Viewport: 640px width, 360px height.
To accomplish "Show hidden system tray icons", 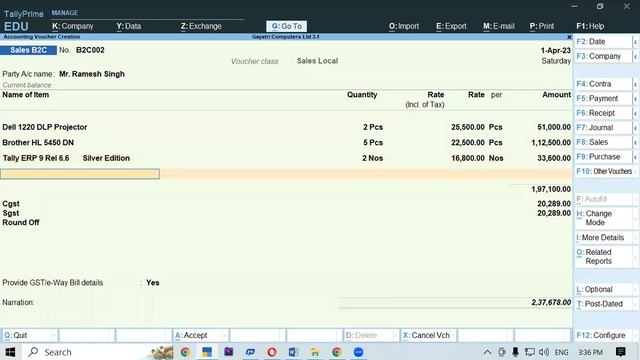I will (x=487, y=352).
